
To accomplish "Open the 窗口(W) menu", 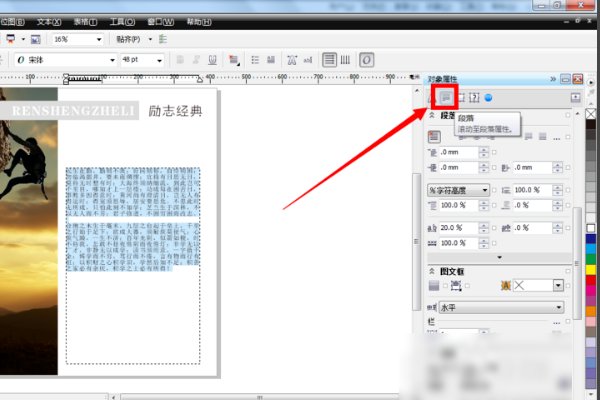I will [160, 22].
